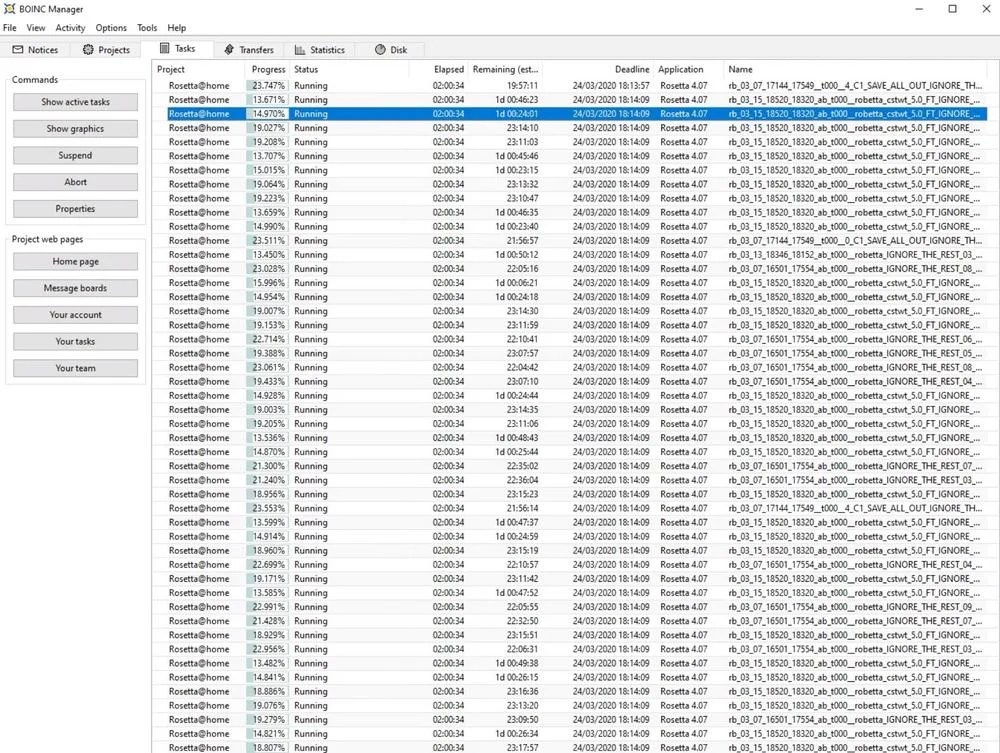Click the 23.511% progress bar
Image resolution: width=1000 pixels, height=753 pixels.
point(267,240)
